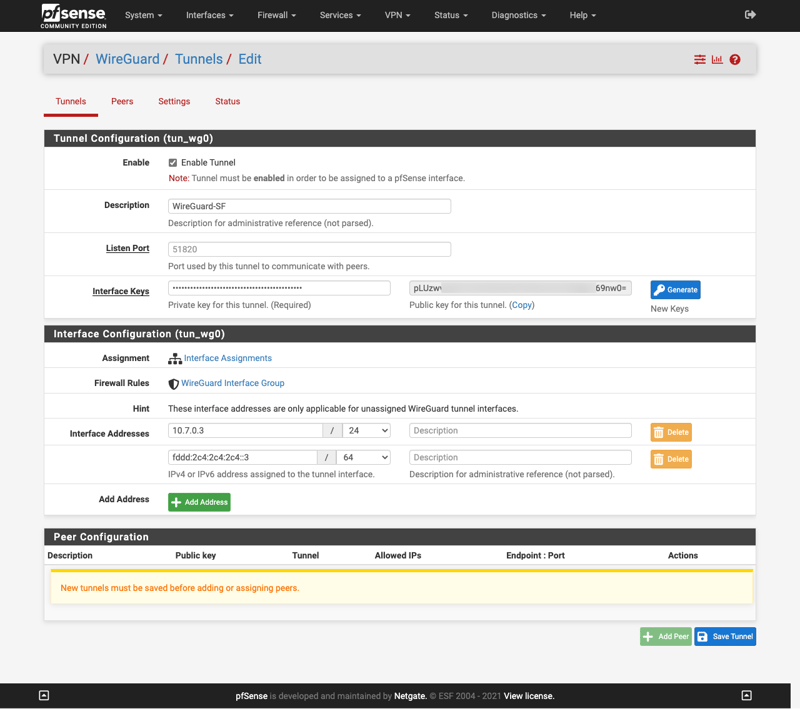This screenshot has height=709, width=800.
Task: Delete the 10.7.0.3 interface address
Action: 671,432
